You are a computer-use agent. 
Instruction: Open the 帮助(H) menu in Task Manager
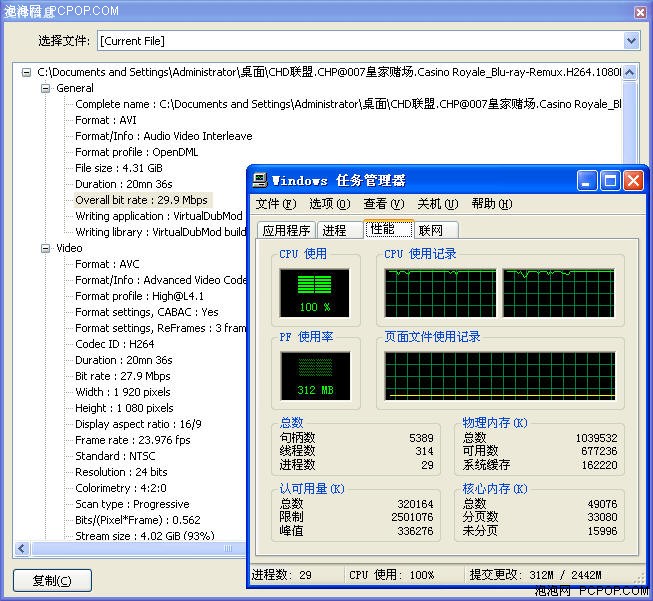(x=492, y=204)
